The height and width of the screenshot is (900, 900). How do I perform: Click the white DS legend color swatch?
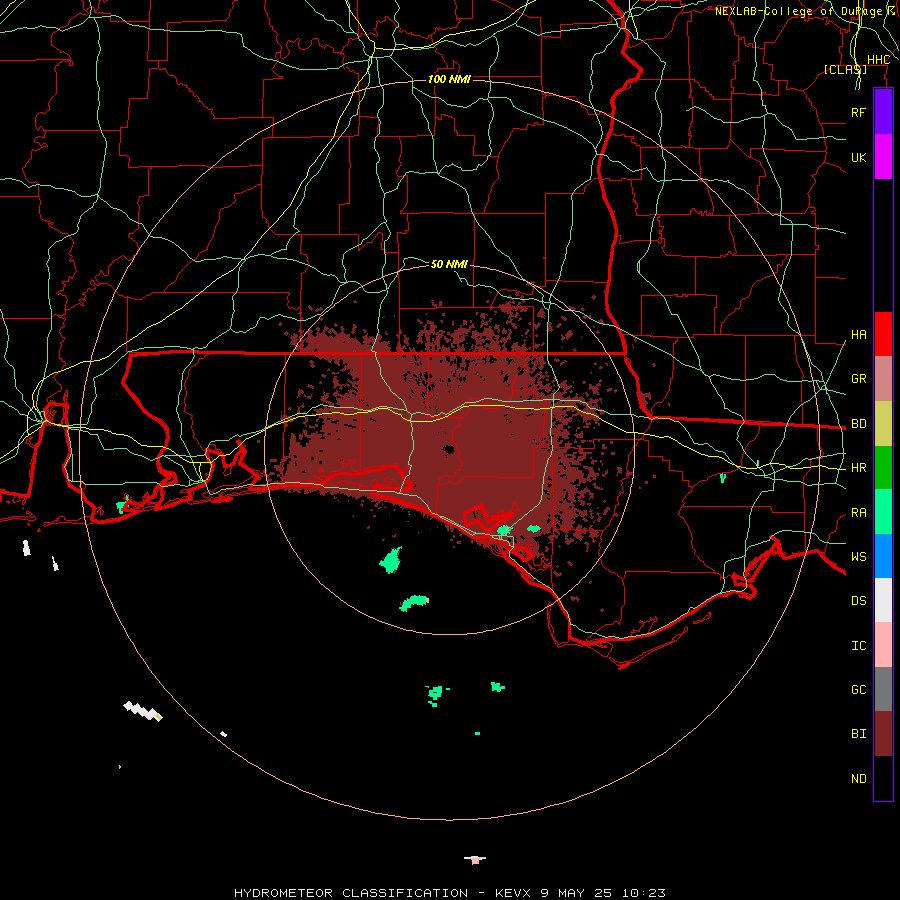tap(883, 600)
